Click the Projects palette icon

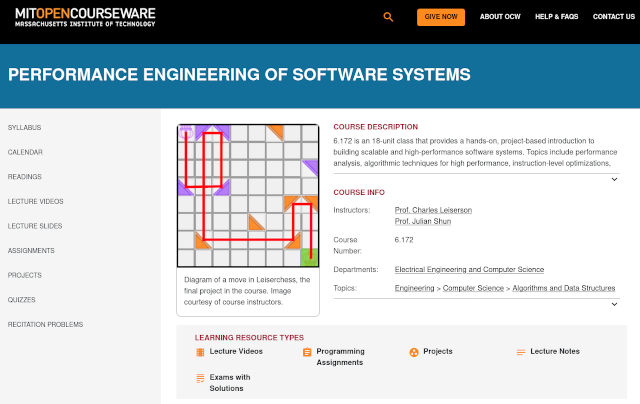pos(414,352)
